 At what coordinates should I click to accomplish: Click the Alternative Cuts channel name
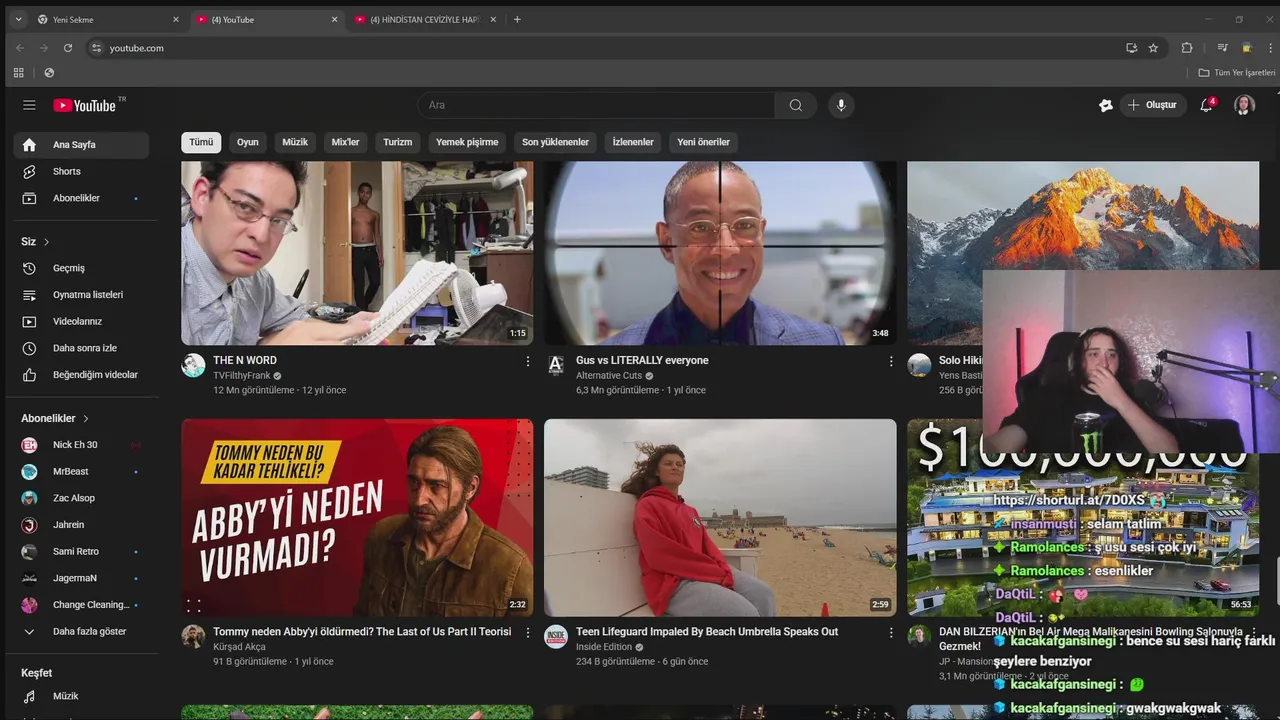tap(609, 376)
